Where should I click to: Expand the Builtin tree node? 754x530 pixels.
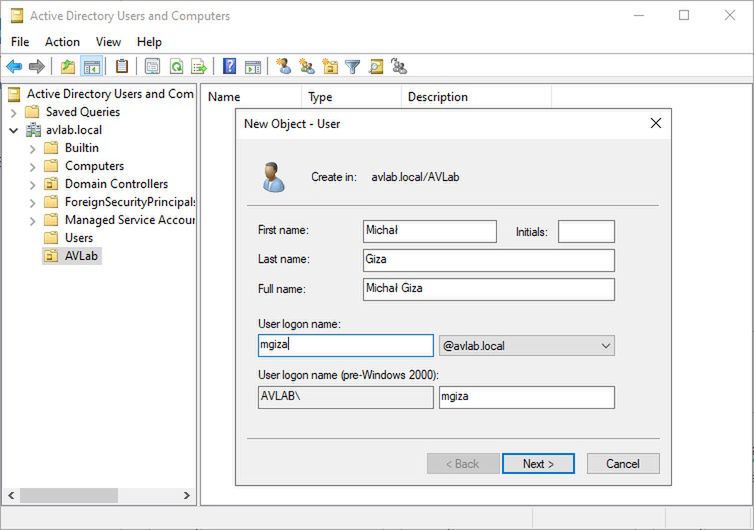point(32,148)
